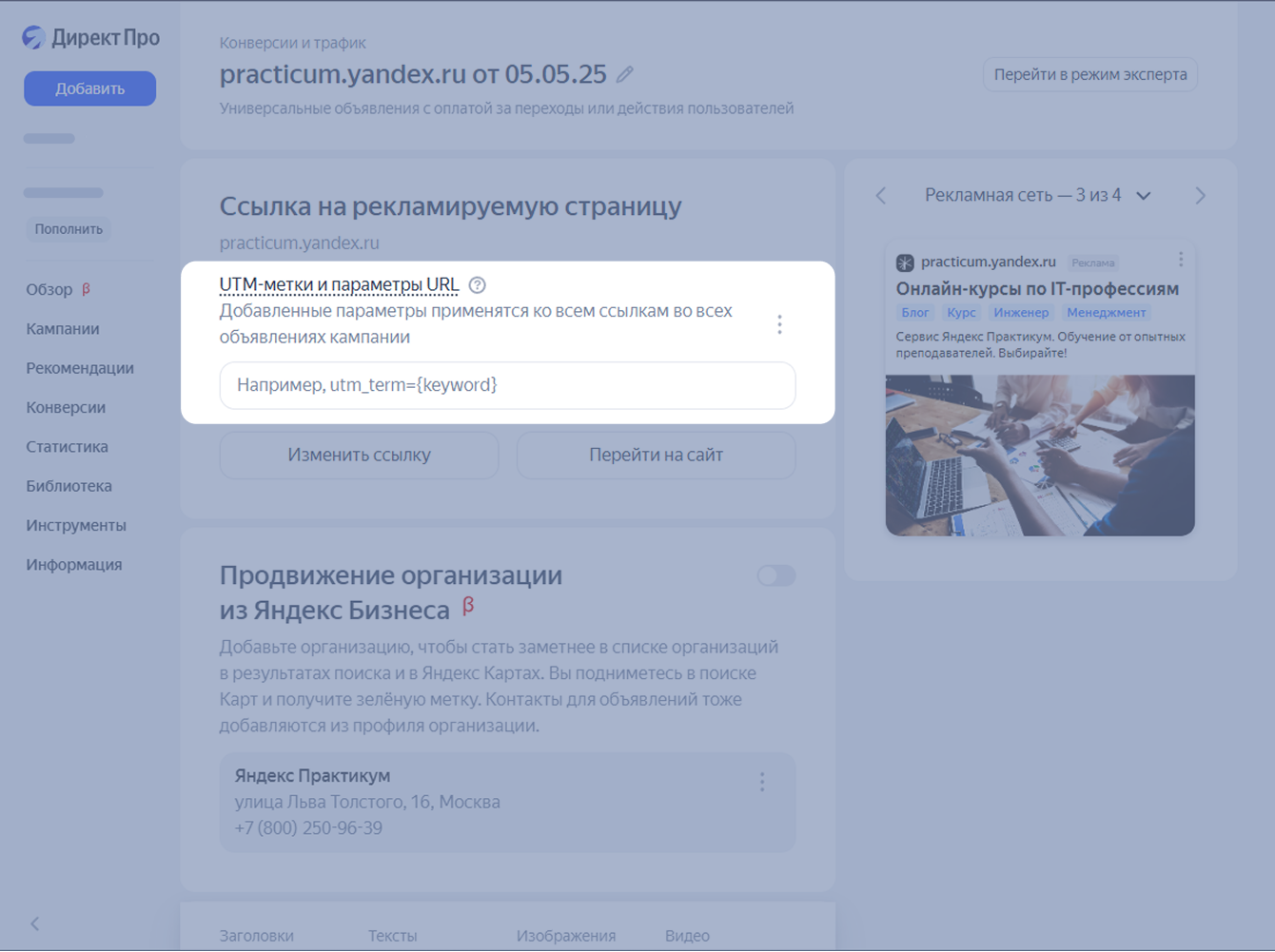Click Конверсии и трафик breadcrumb text
This screenshot has height=952, width=1275.
point(292,43)
